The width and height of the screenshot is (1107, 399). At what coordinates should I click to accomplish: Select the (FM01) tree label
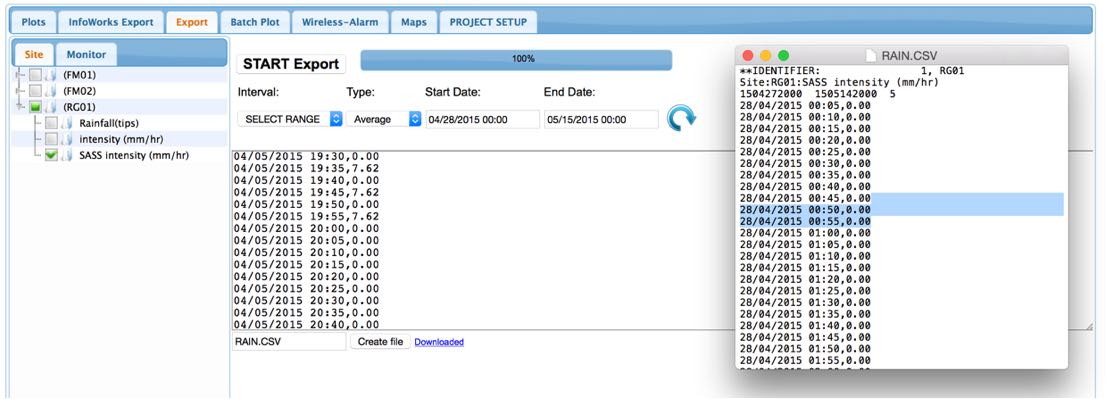click(x=79, y=76)
